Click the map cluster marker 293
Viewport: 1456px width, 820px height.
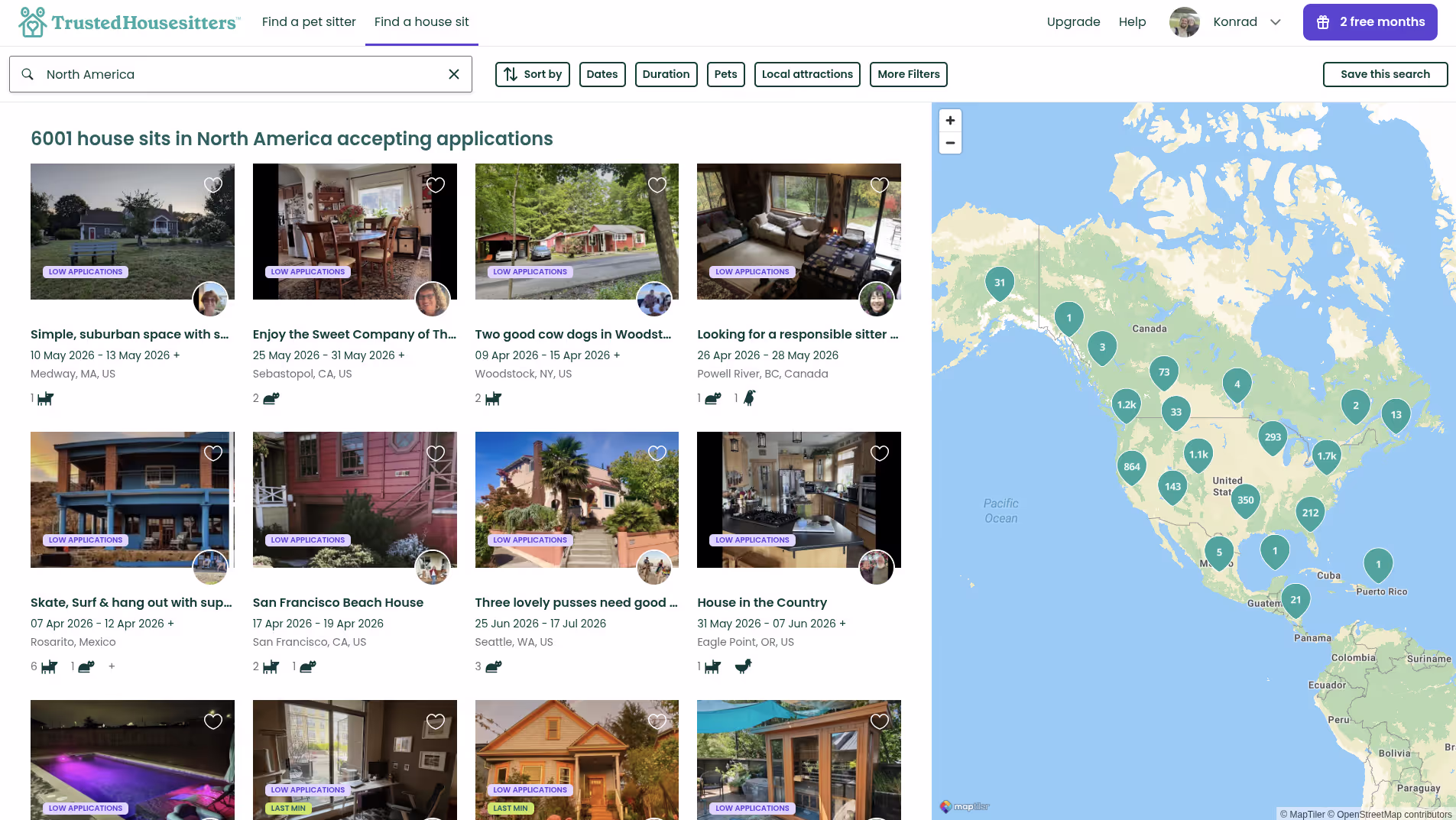pos(1273,438)
